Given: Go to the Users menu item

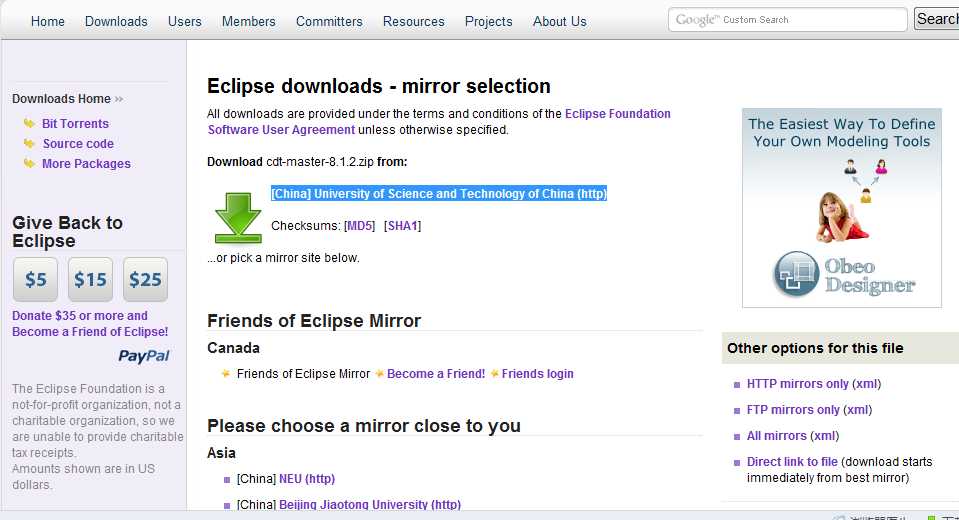Looking at the screenshot, I should click(x=185, y=21).
